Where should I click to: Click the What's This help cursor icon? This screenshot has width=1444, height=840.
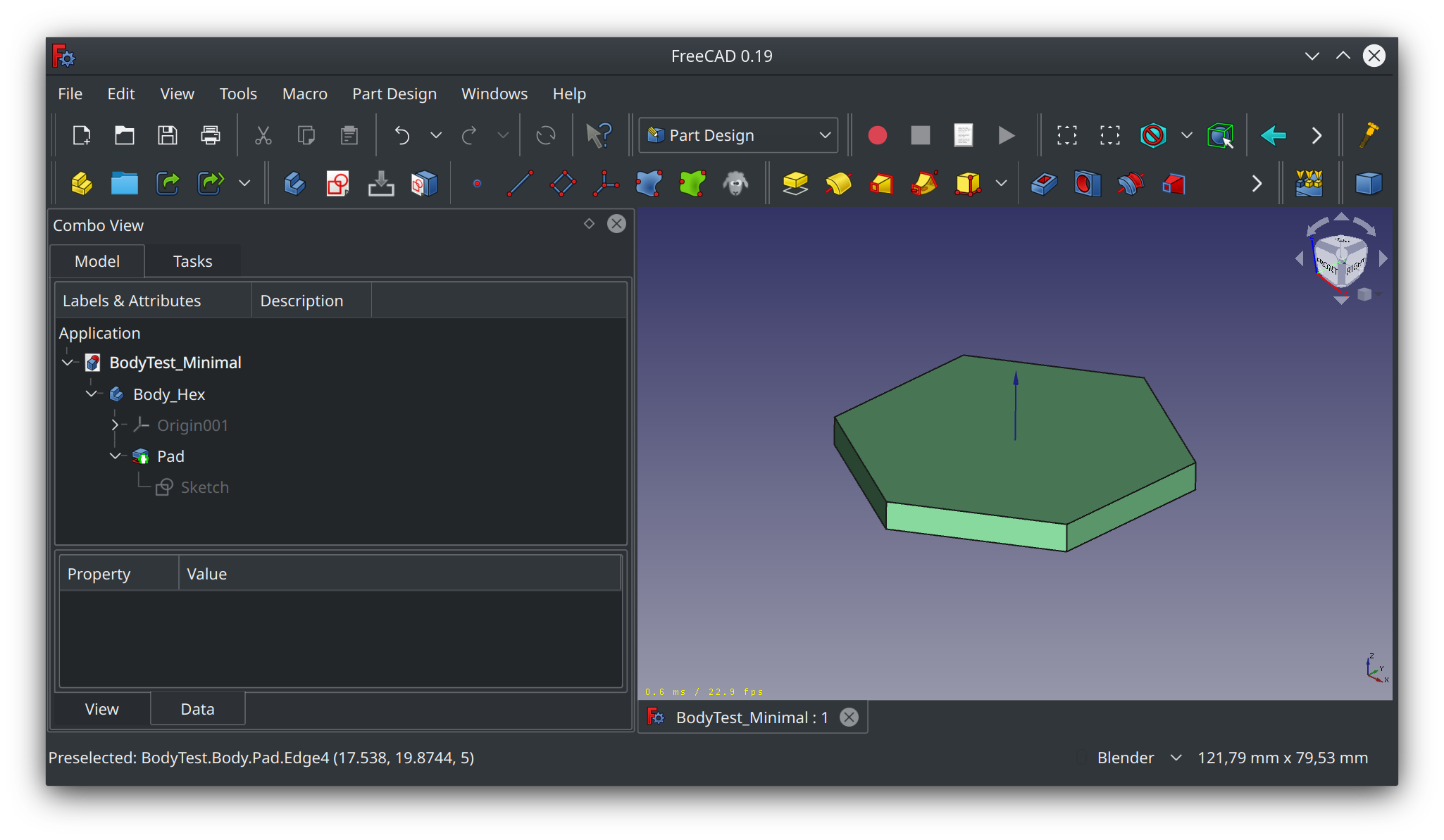tap(599, 135)
